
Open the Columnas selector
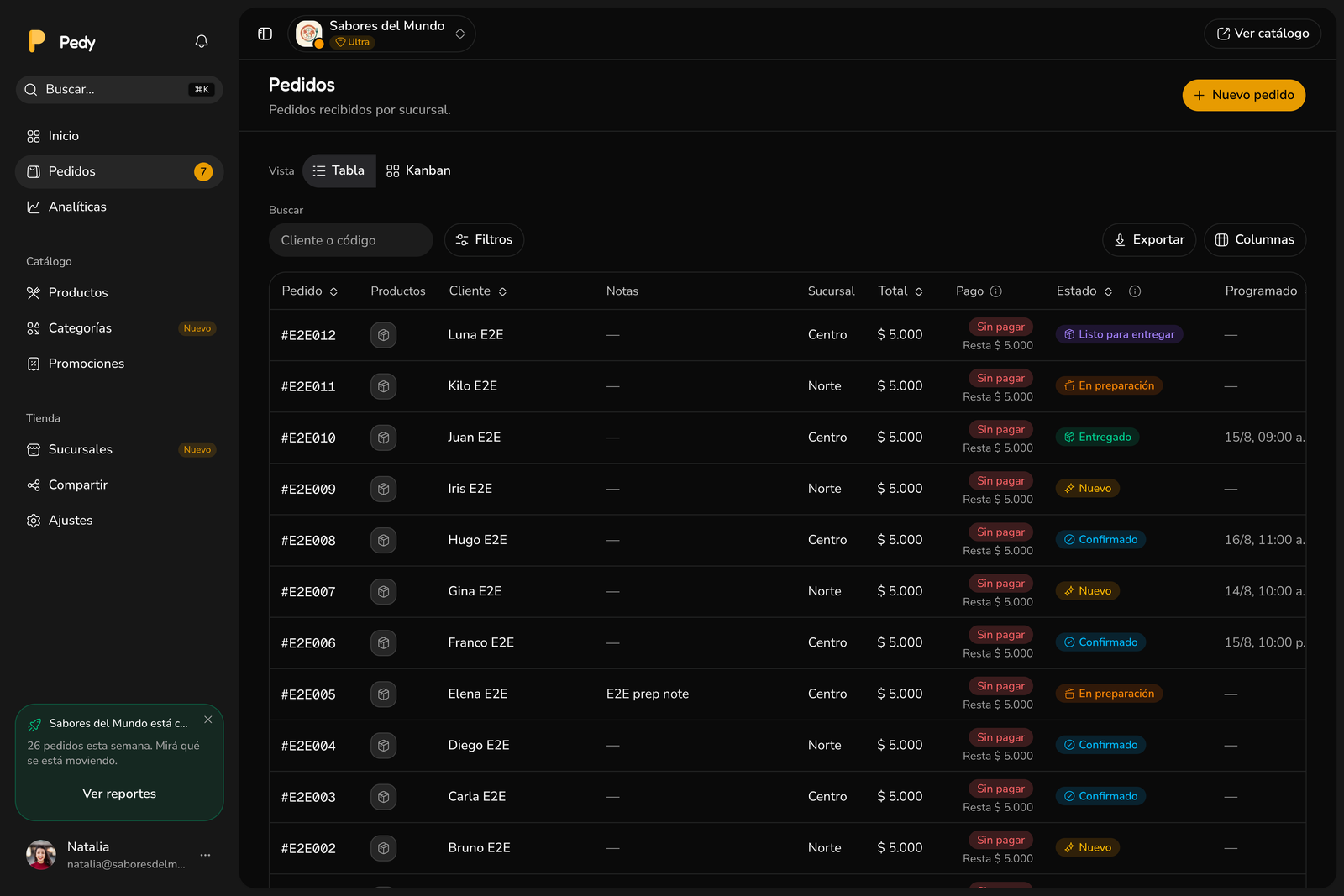pyautogui.click(x=1255, y=240)
